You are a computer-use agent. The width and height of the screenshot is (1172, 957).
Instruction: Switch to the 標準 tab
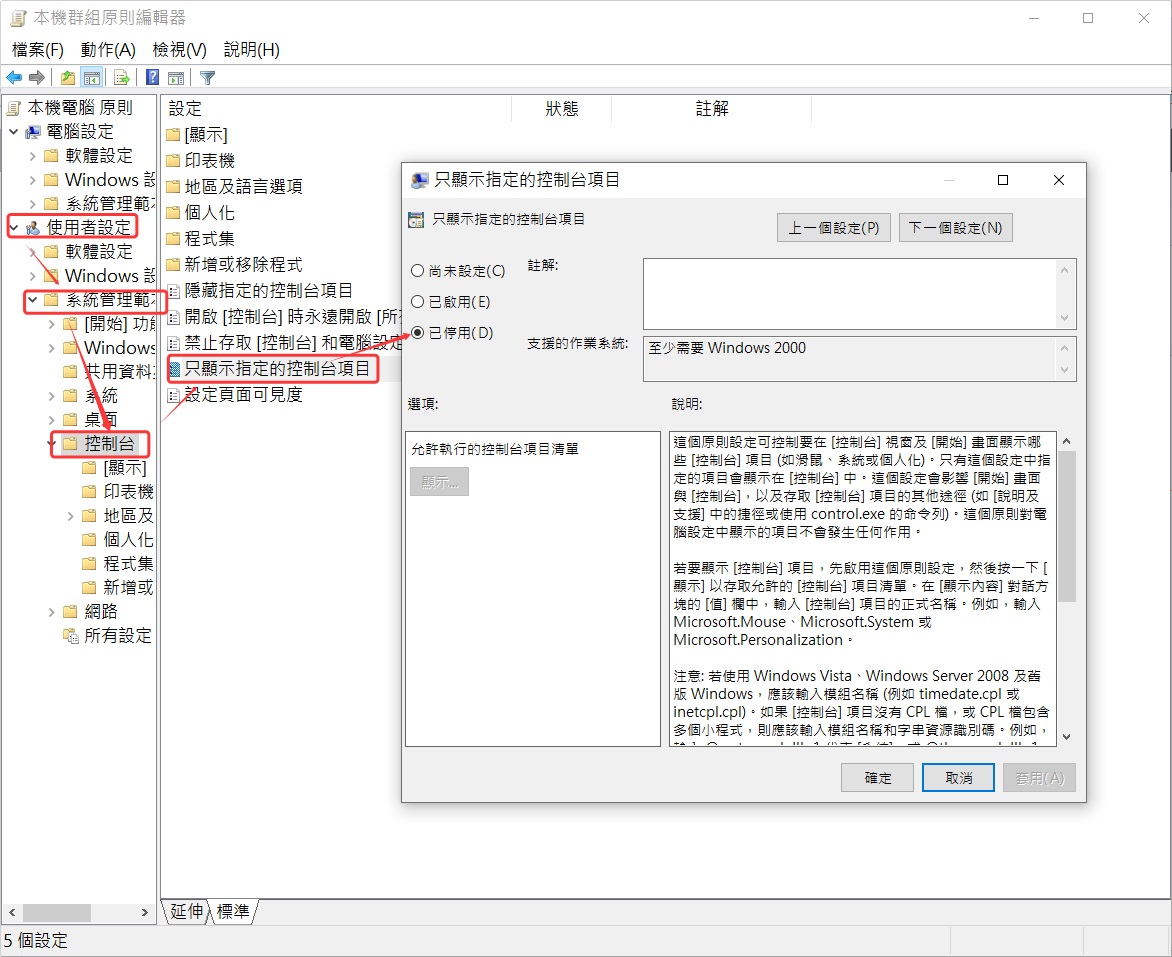click(233, 911)
